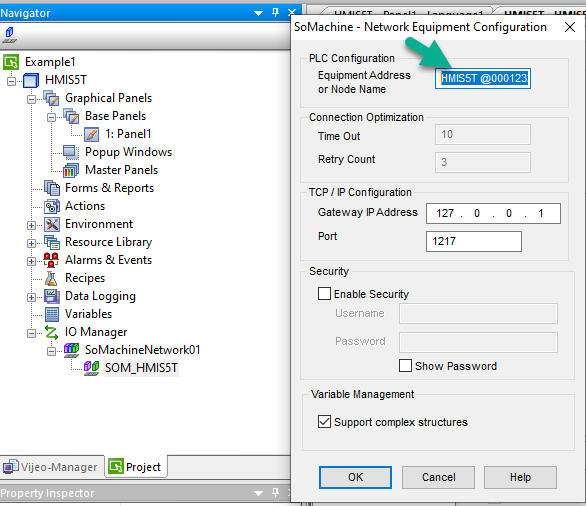Click the Username field
586x506 pixels.
click(478, 314)
